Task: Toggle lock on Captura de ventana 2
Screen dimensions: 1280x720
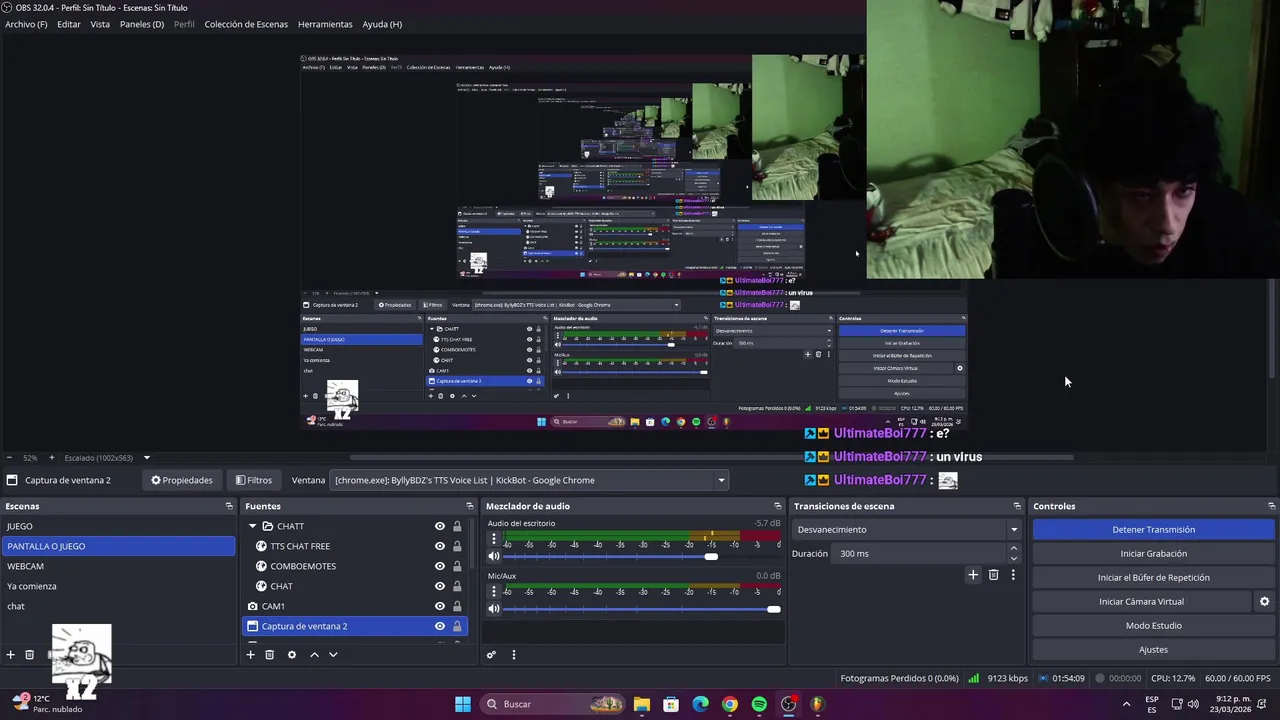Action: coord(457,626)
